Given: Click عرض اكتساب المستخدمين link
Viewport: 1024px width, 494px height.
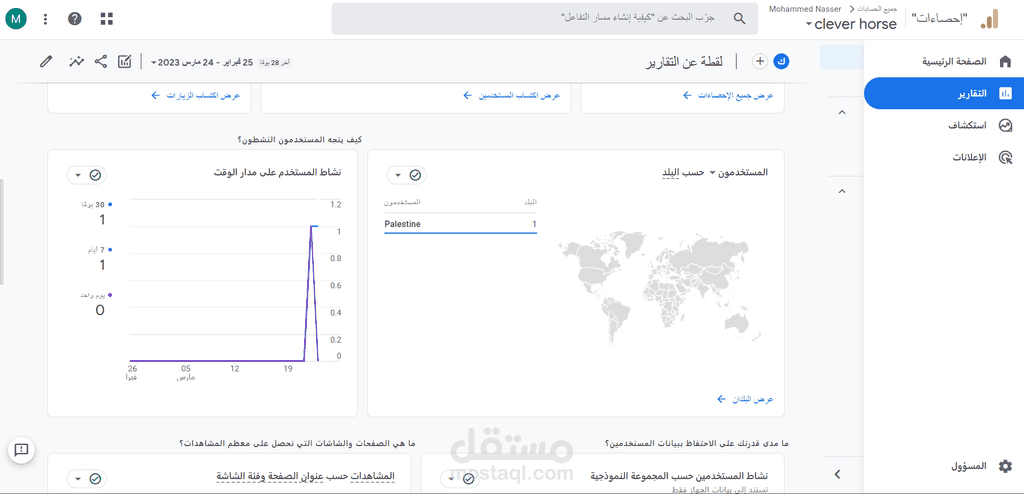Looking at the screenshot, I should click(512, 95).
